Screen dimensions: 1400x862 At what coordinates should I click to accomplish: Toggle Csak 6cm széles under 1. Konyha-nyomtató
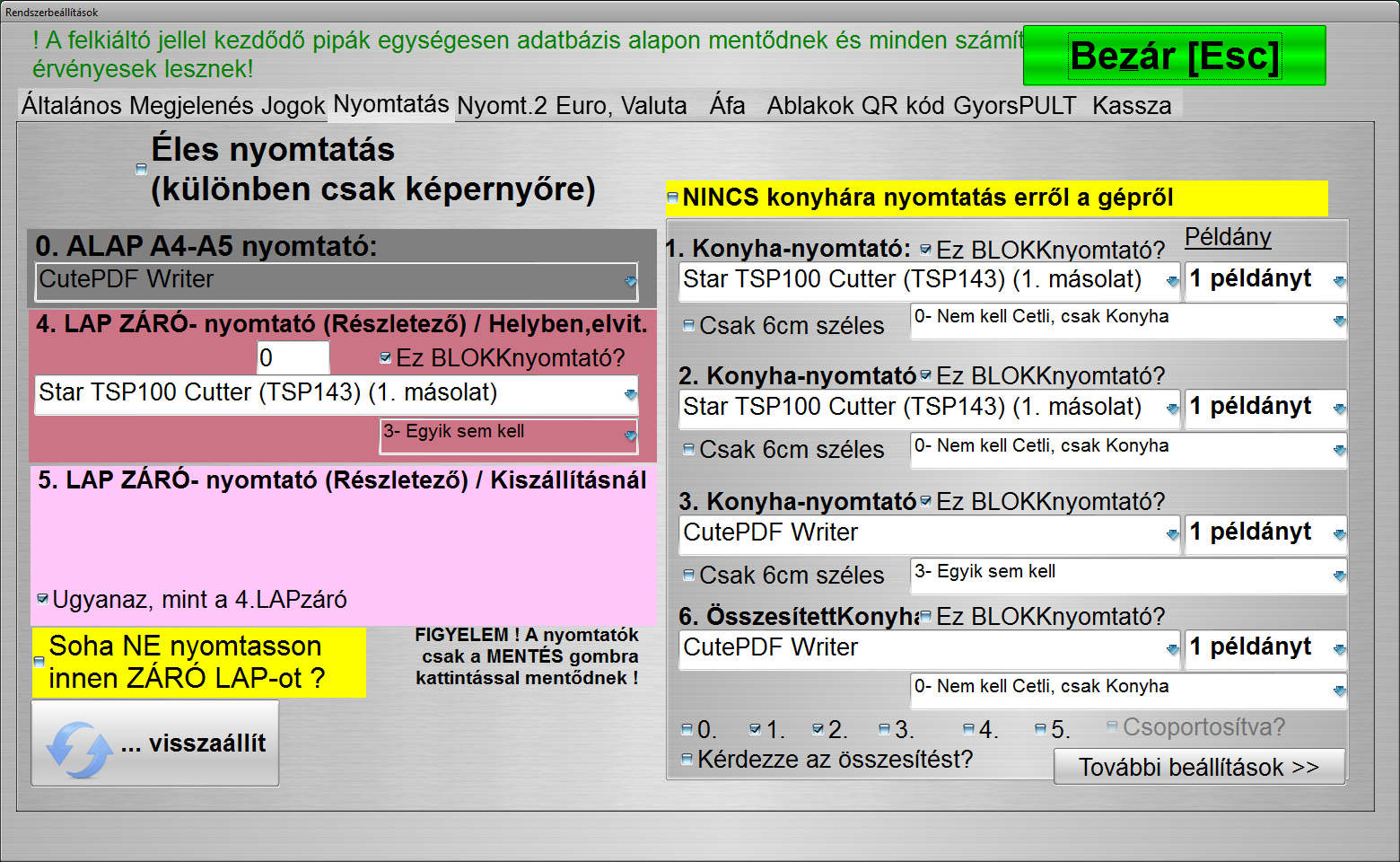[688, 325]
